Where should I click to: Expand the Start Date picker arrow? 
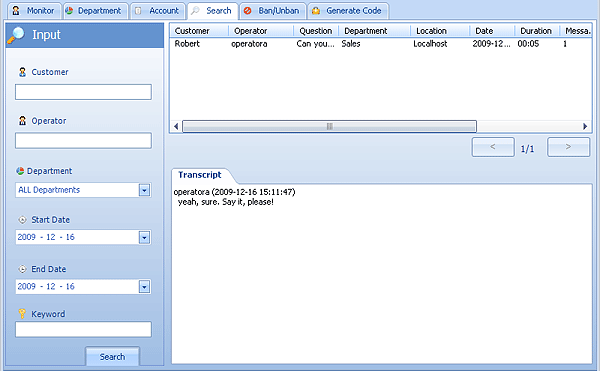pos(144,238)
